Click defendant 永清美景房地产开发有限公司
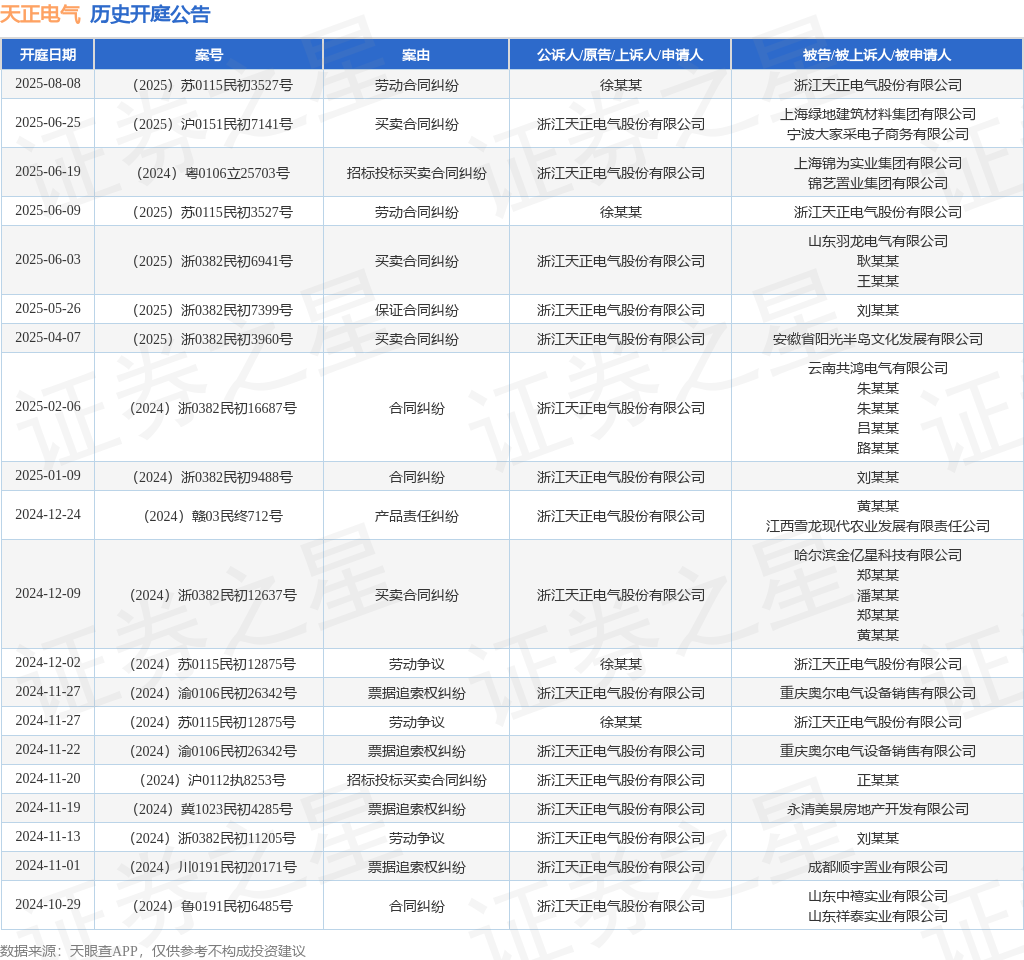1024x960 pixels. tap(877, 809)
